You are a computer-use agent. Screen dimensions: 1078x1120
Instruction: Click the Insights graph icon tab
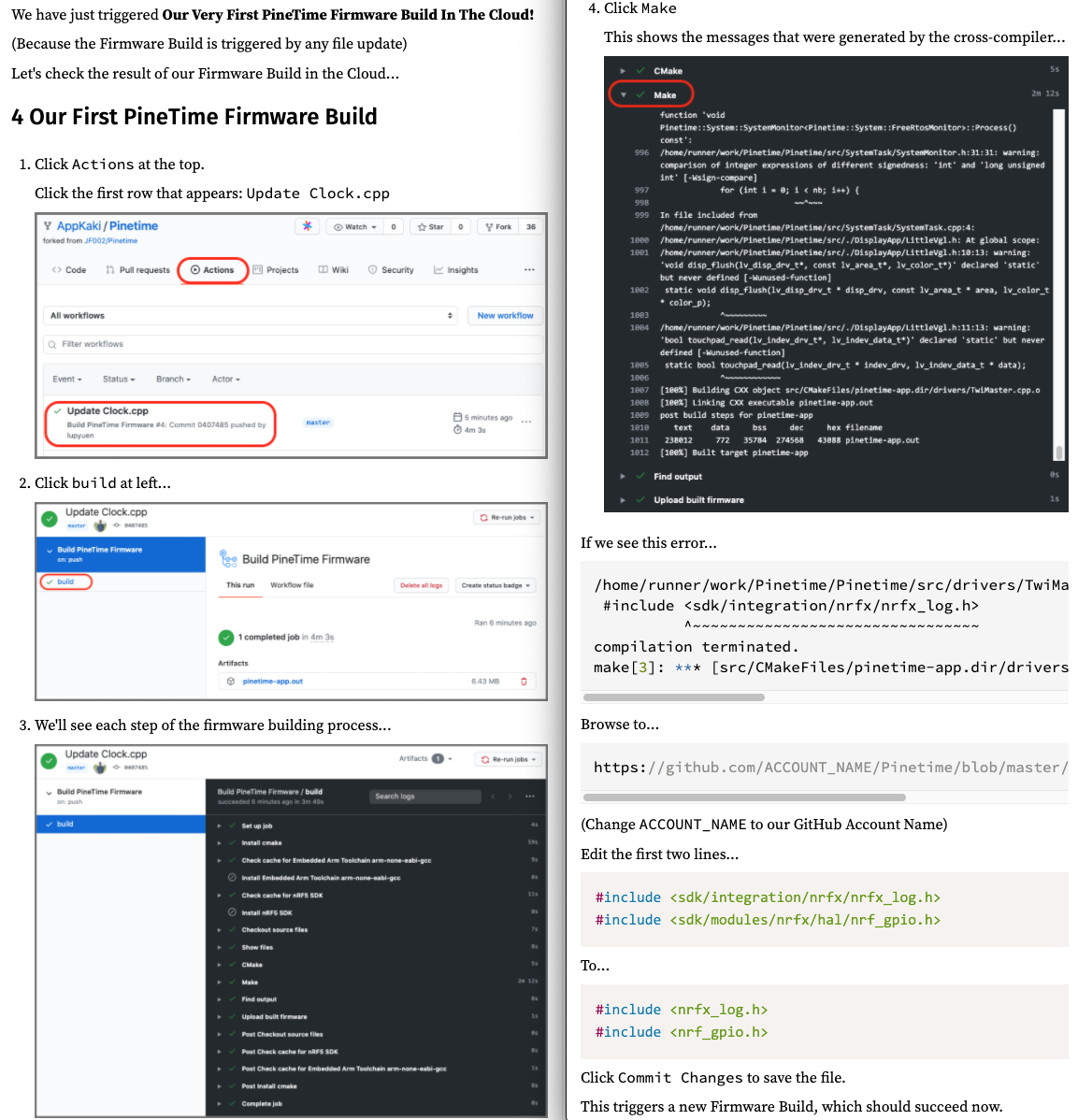pyautogui.click(x=455, y=270)
